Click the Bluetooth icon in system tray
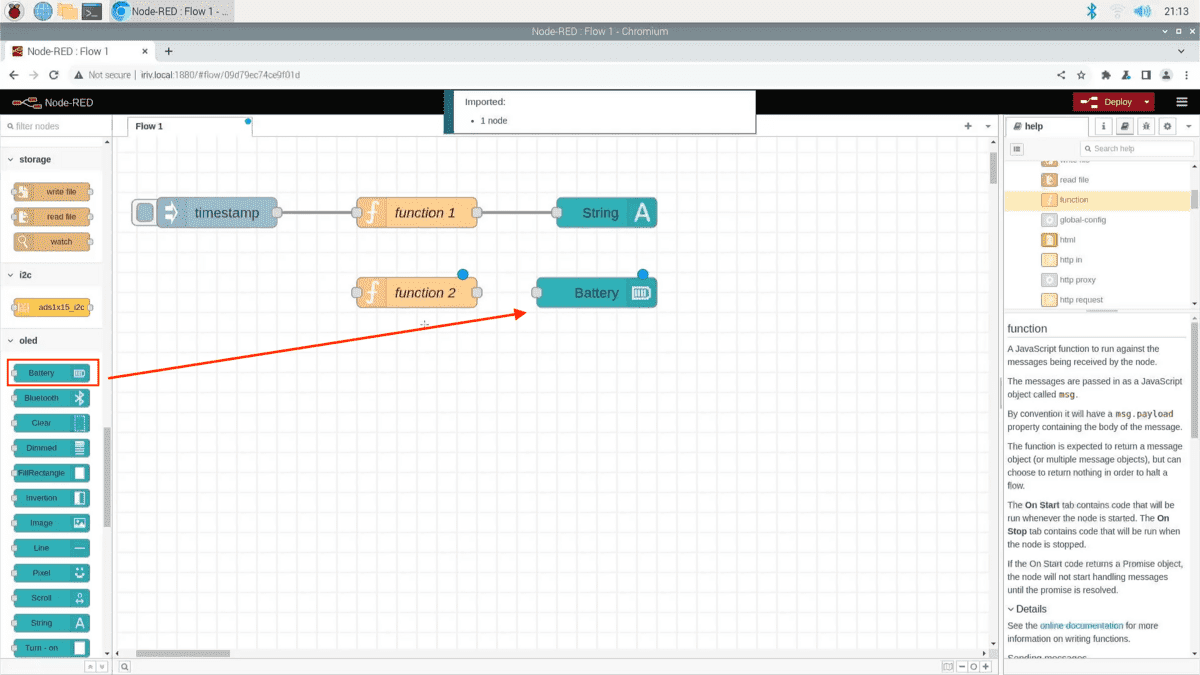This screenshot has height=675, width=1200. click(x=1091, y=11)
